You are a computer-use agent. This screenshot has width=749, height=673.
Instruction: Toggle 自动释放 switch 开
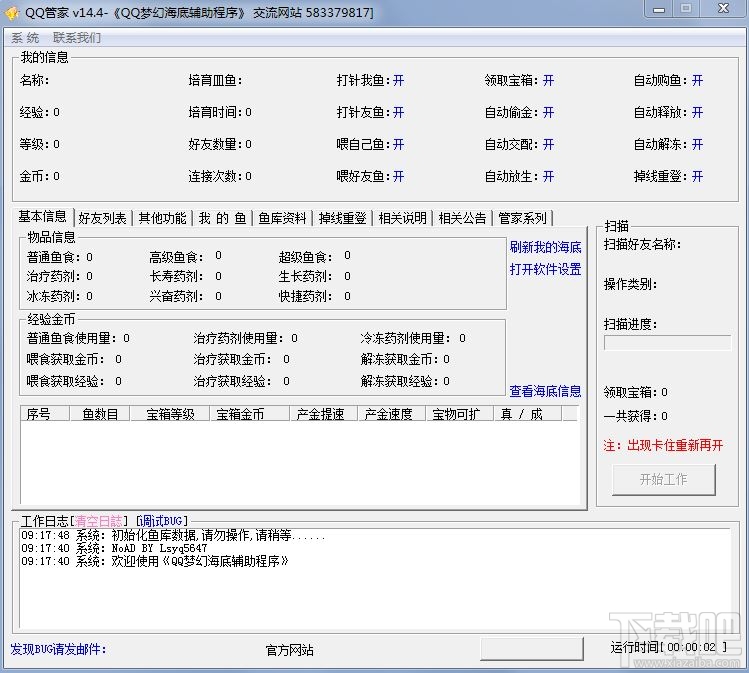pyautogui.click(x=697, y=112)
